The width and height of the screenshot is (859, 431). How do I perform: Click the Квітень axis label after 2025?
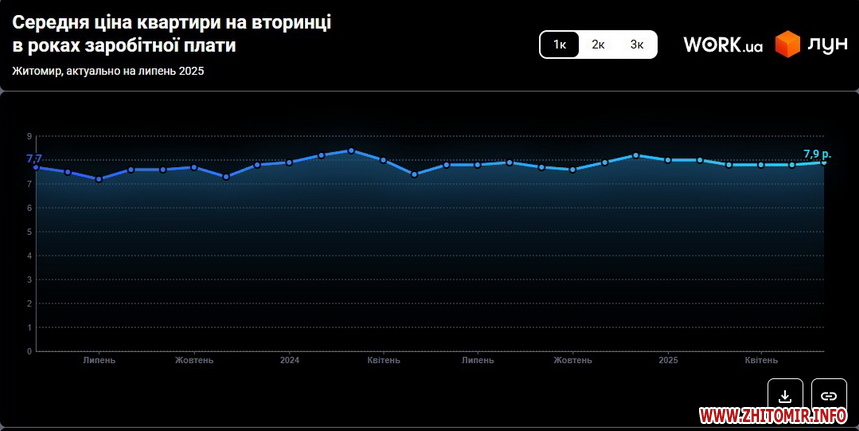(x=761, y=360)
